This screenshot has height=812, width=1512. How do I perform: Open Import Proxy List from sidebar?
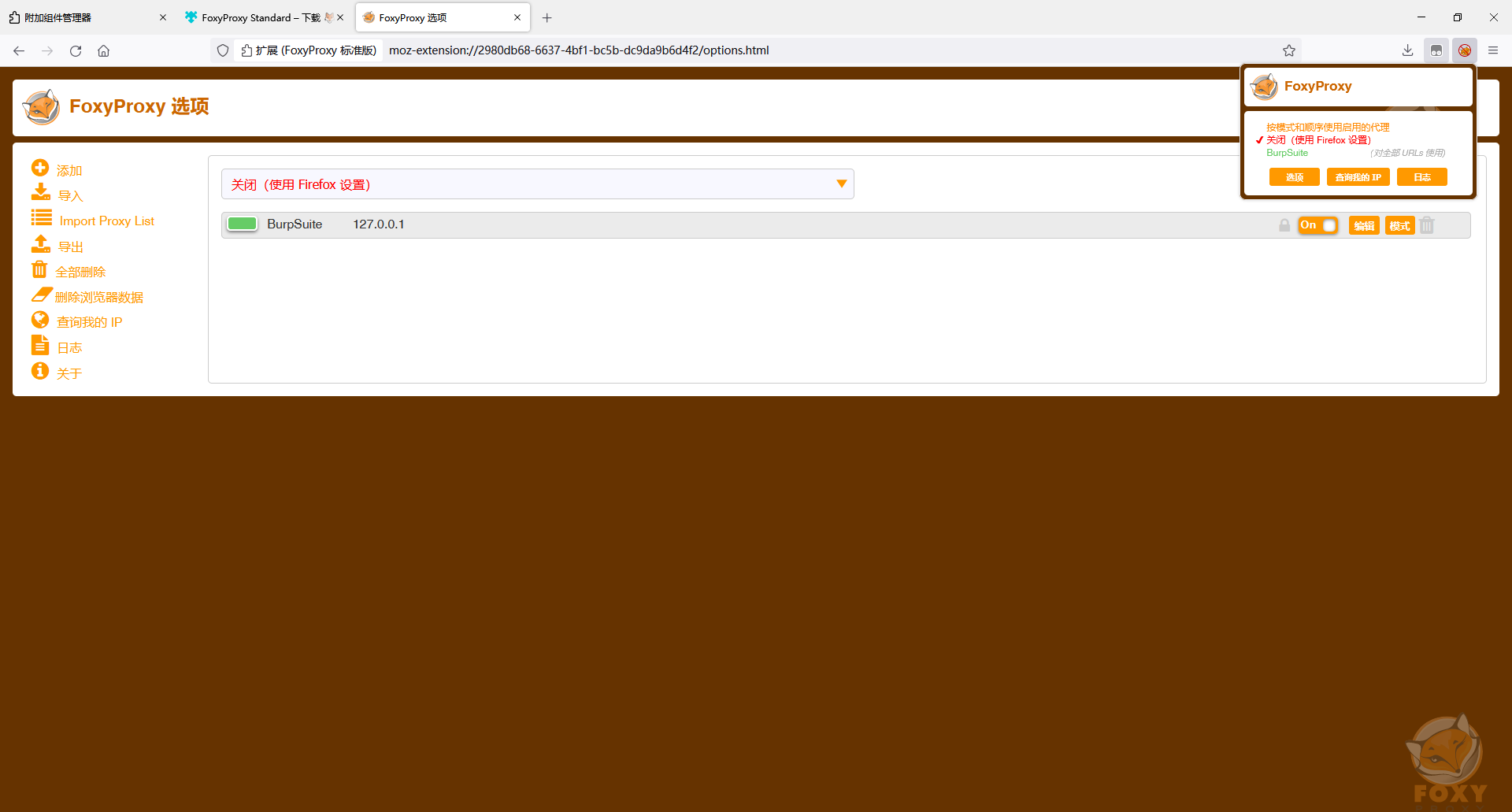[x=106, y=221]
